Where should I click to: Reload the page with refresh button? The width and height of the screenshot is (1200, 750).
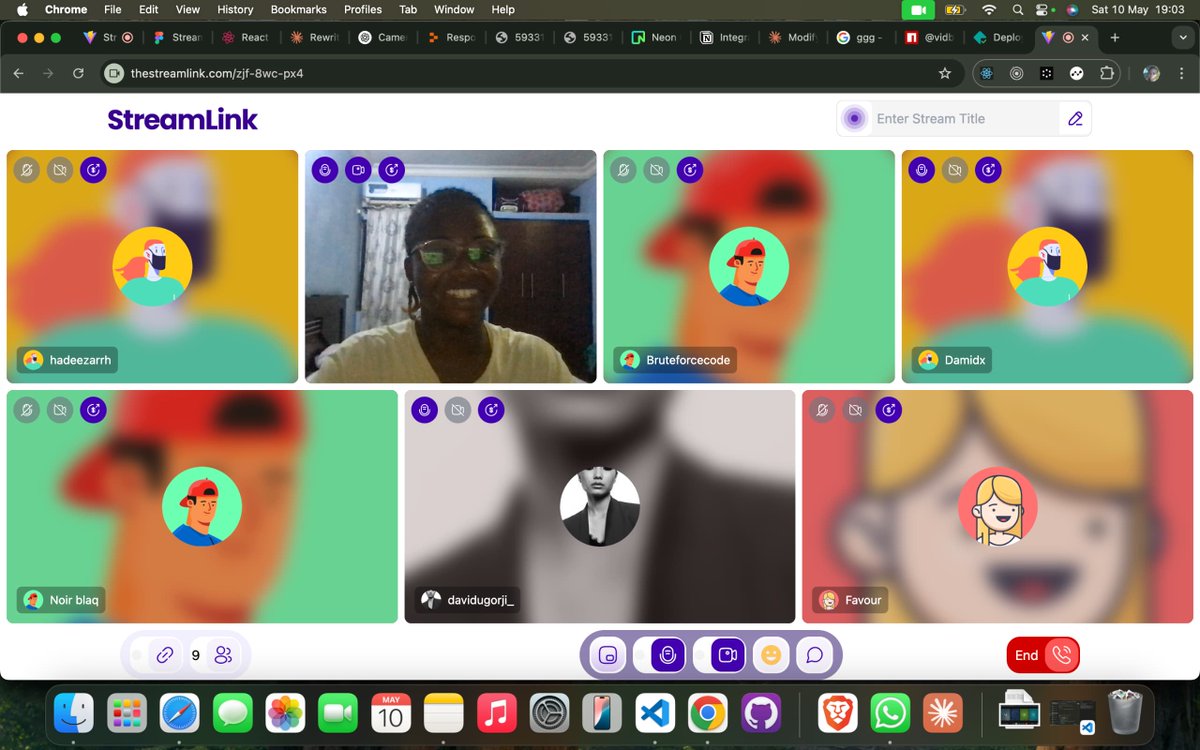[78, 73]
